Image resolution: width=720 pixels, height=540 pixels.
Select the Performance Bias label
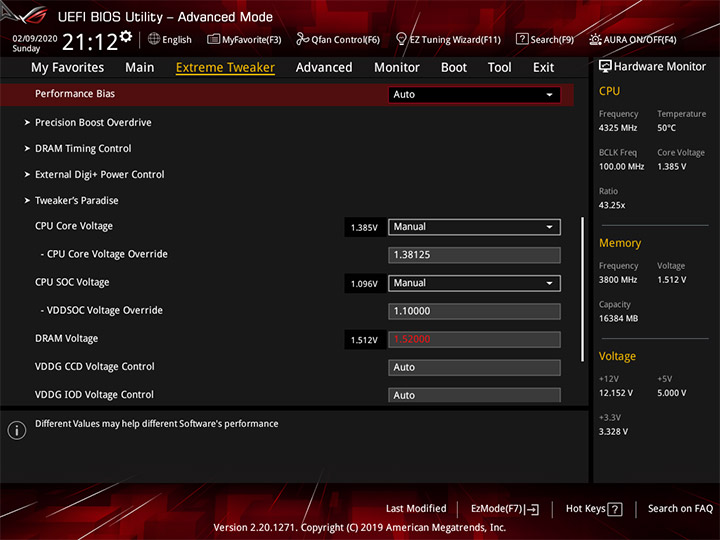[x=75, y=94]
